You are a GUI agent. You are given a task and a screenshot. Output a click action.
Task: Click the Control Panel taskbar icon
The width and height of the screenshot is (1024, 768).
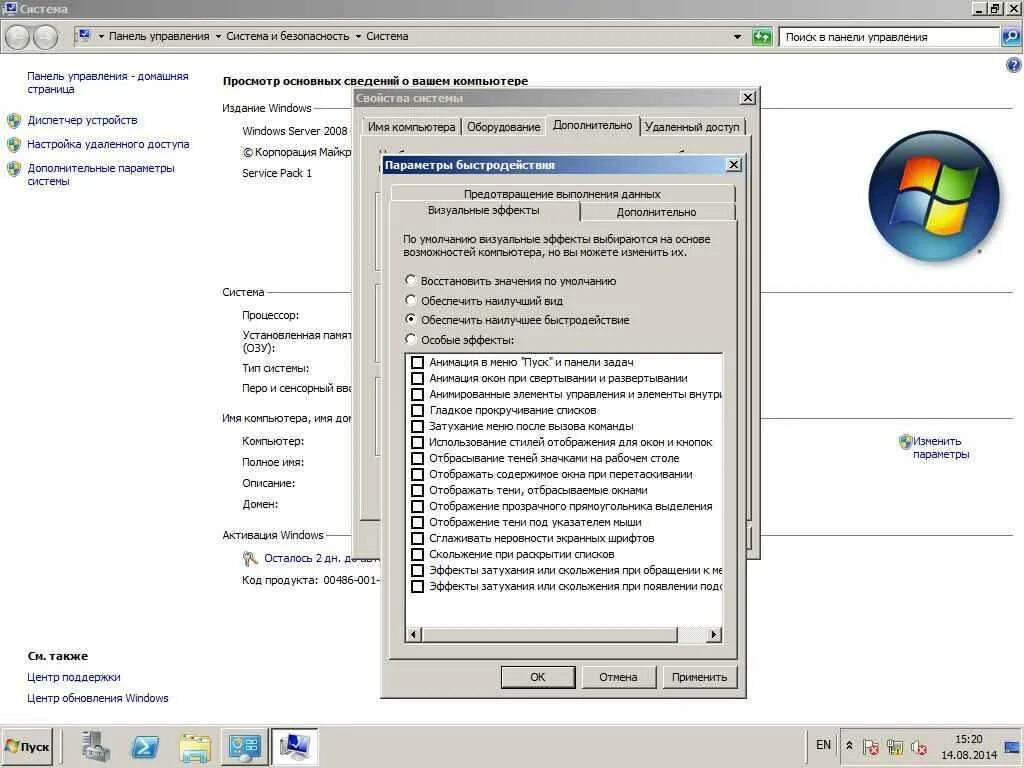[x=244, y=746]
